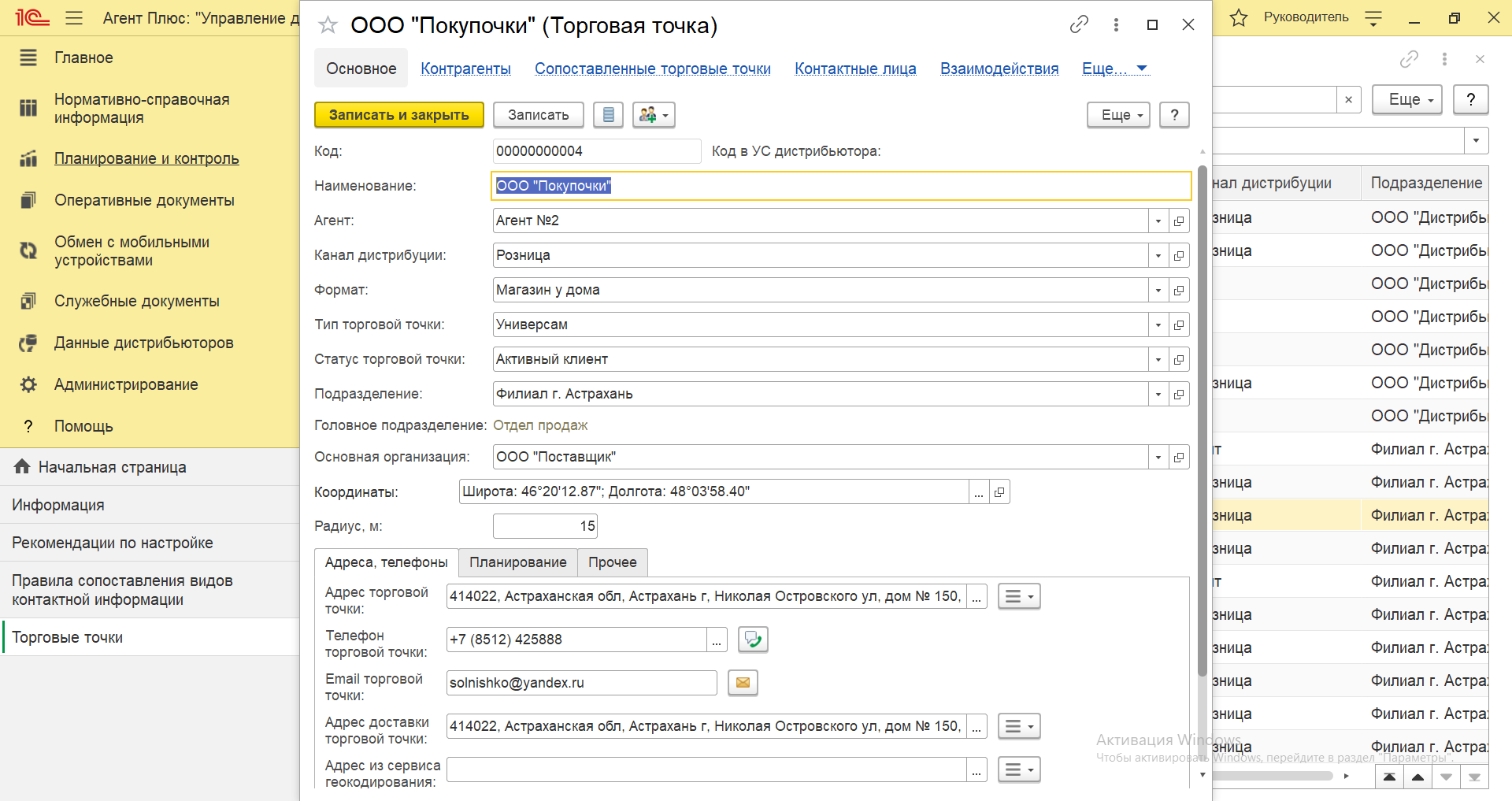This screenshot has width=1512, height=801.
Task: Open Планирование и контроль section
Action: (x=146, y=158)
